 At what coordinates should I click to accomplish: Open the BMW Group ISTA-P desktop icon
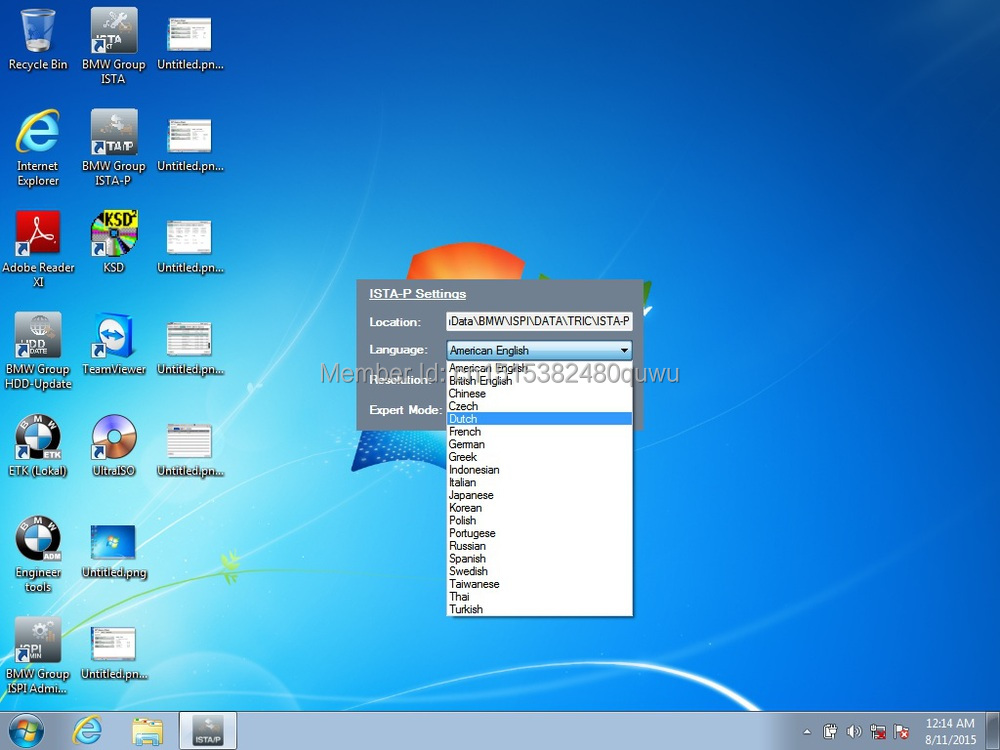pyautogui.click(x=113, y=134)
